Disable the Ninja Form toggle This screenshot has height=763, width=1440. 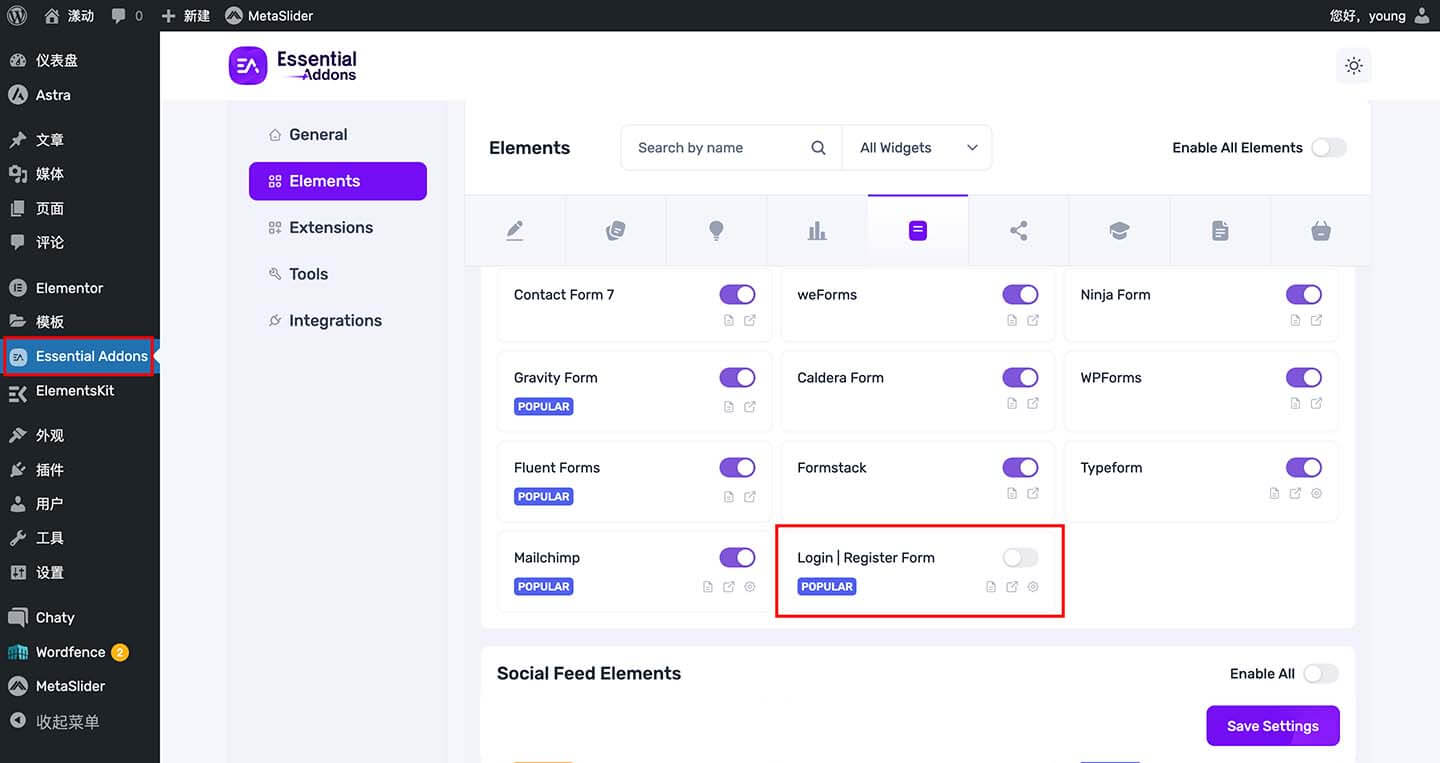[x=1304, y=294]
